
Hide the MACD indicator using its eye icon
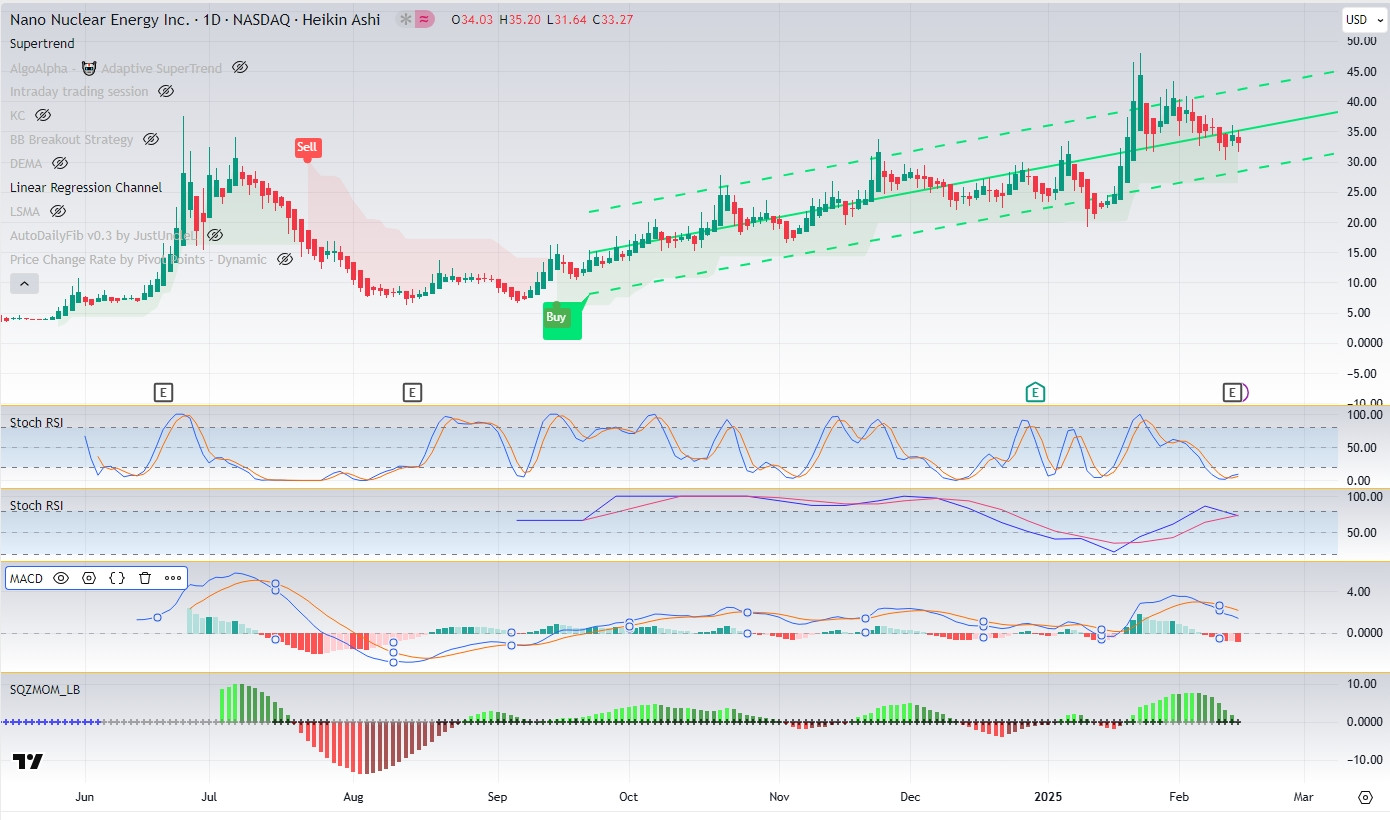(x=61, y=578)
